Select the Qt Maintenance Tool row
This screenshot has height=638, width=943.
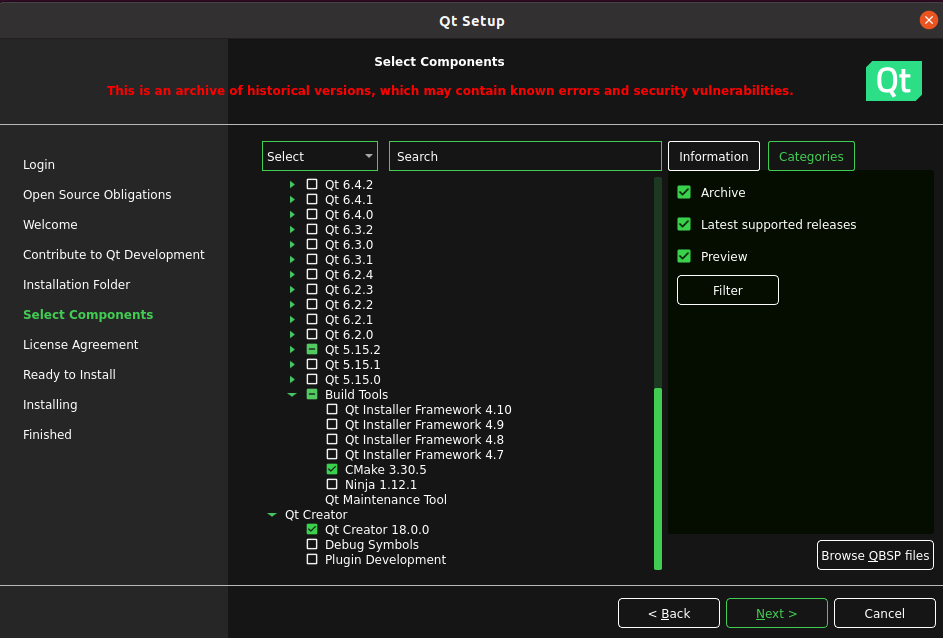pyautogui.click(x=385, y=500)
